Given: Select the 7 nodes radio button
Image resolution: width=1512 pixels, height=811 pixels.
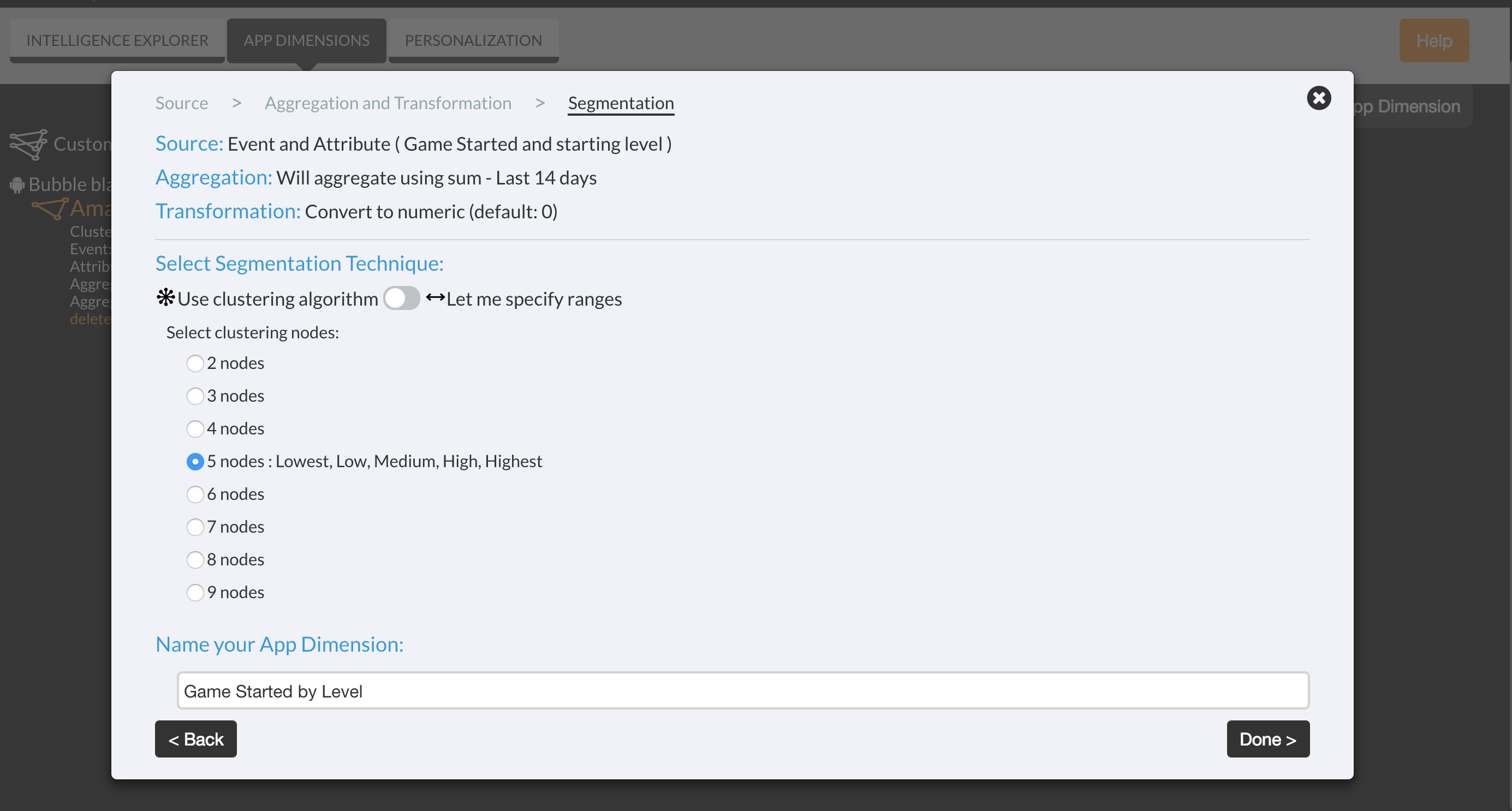Looking at the screenshot, I should point(195,527).
